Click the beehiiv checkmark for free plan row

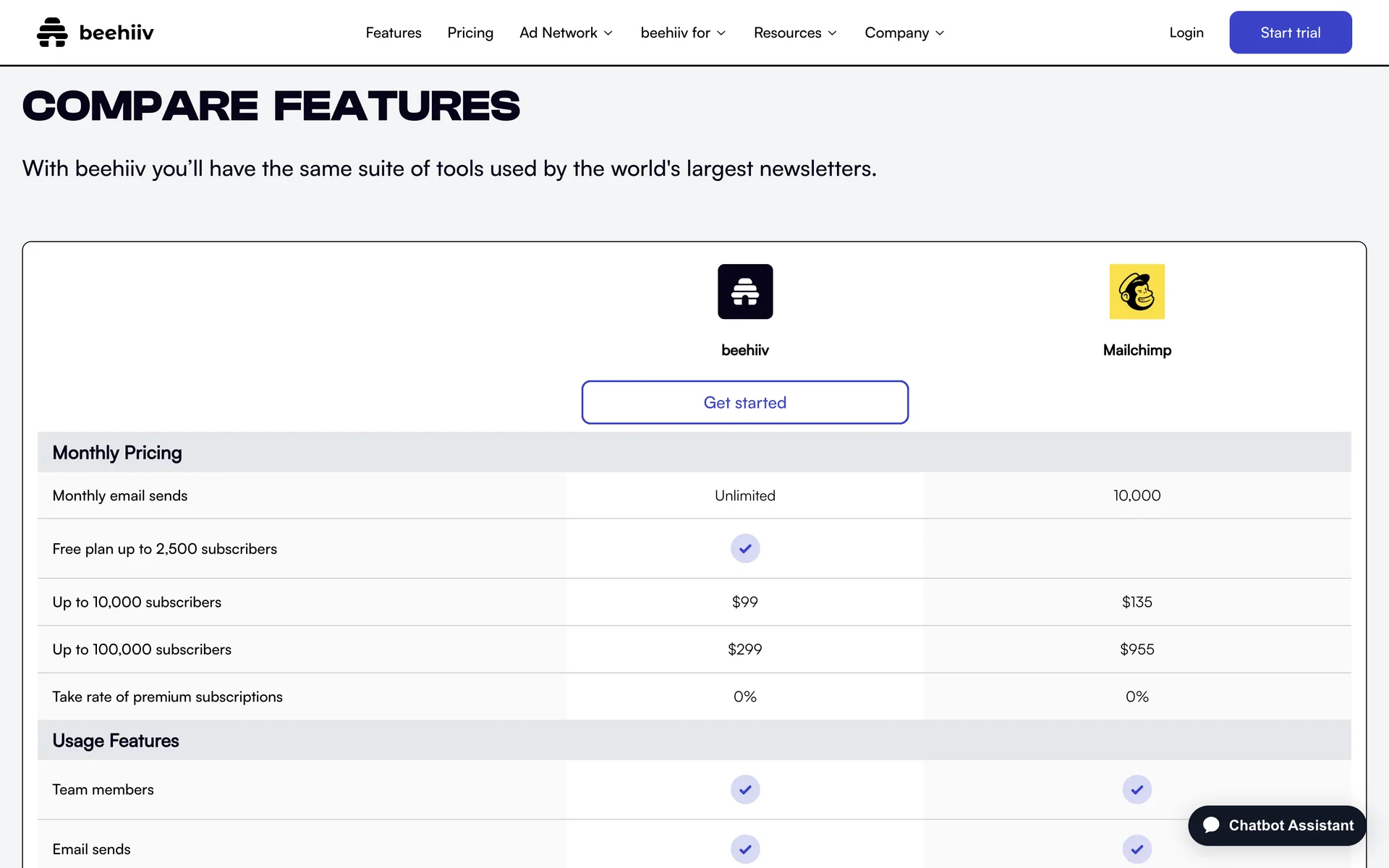click(745, 548)
